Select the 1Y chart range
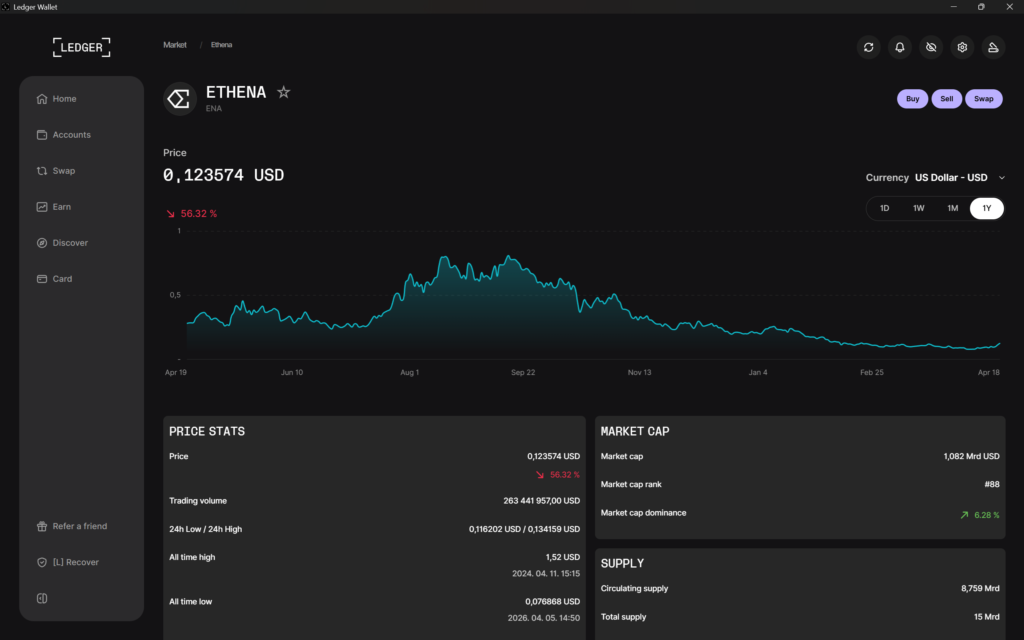 (987, 208)
